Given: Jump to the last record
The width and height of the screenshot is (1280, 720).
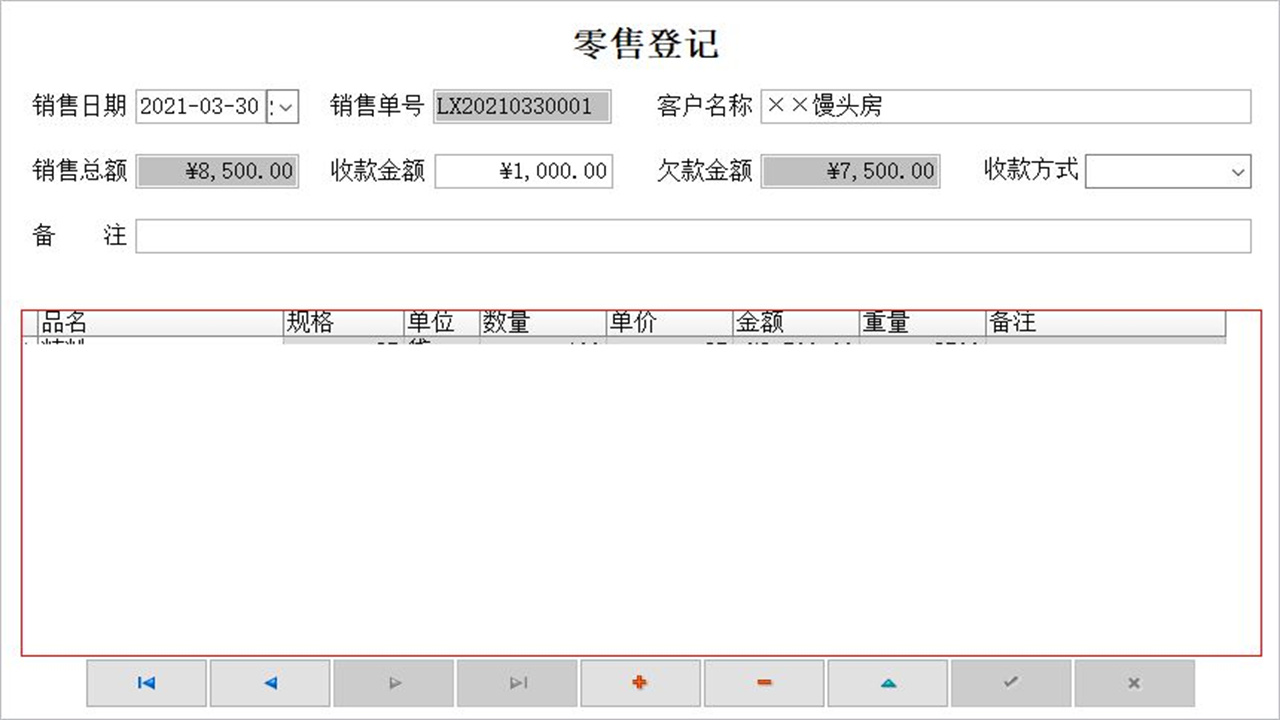Looking at the screenshot, I should coord(517,683).
